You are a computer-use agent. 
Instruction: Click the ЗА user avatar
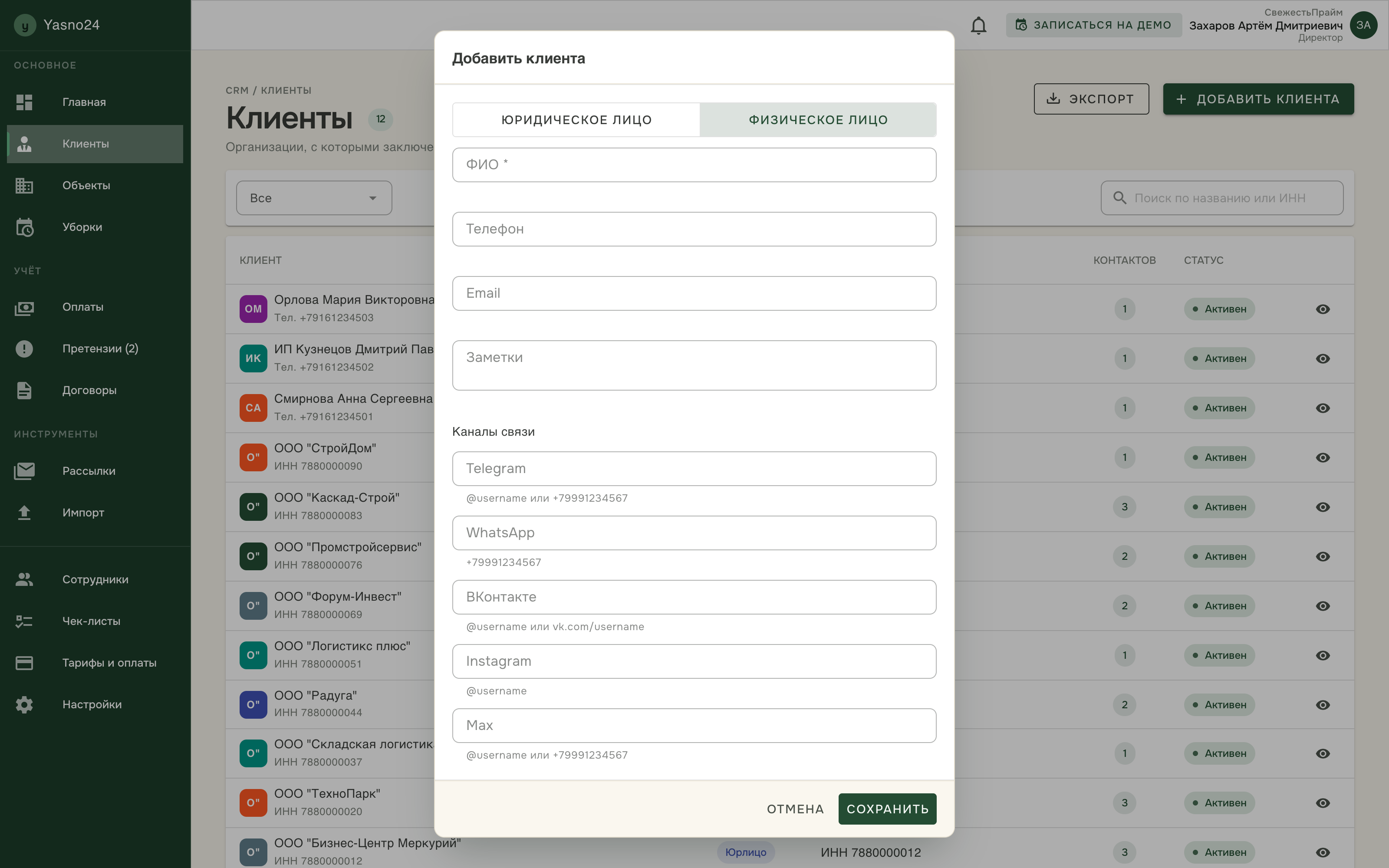coord(1364,25)
